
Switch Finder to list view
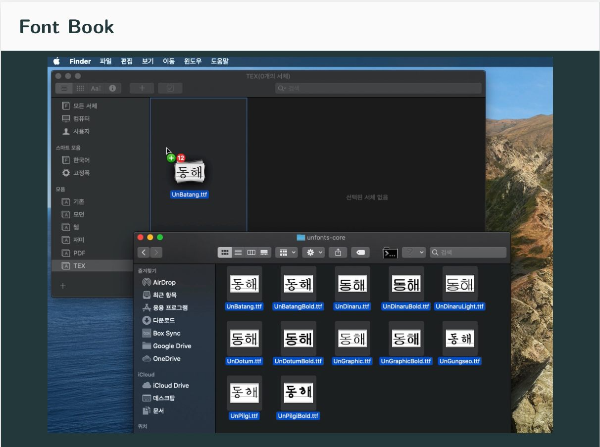coord(238,253)
